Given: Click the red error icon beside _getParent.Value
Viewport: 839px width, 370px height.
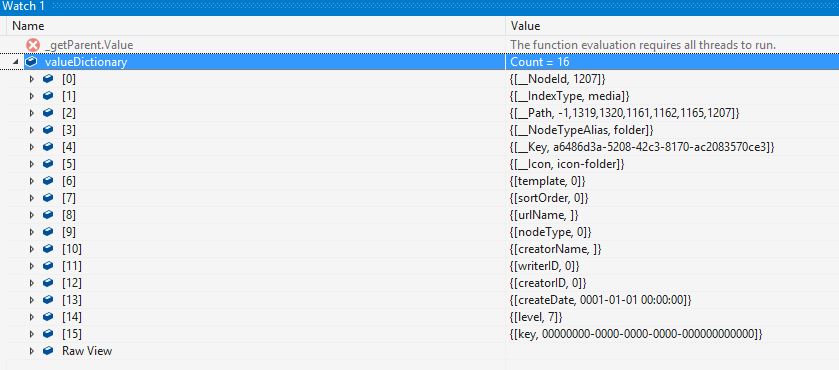Looking at the screenshot, I should click(x=33, y=46).
